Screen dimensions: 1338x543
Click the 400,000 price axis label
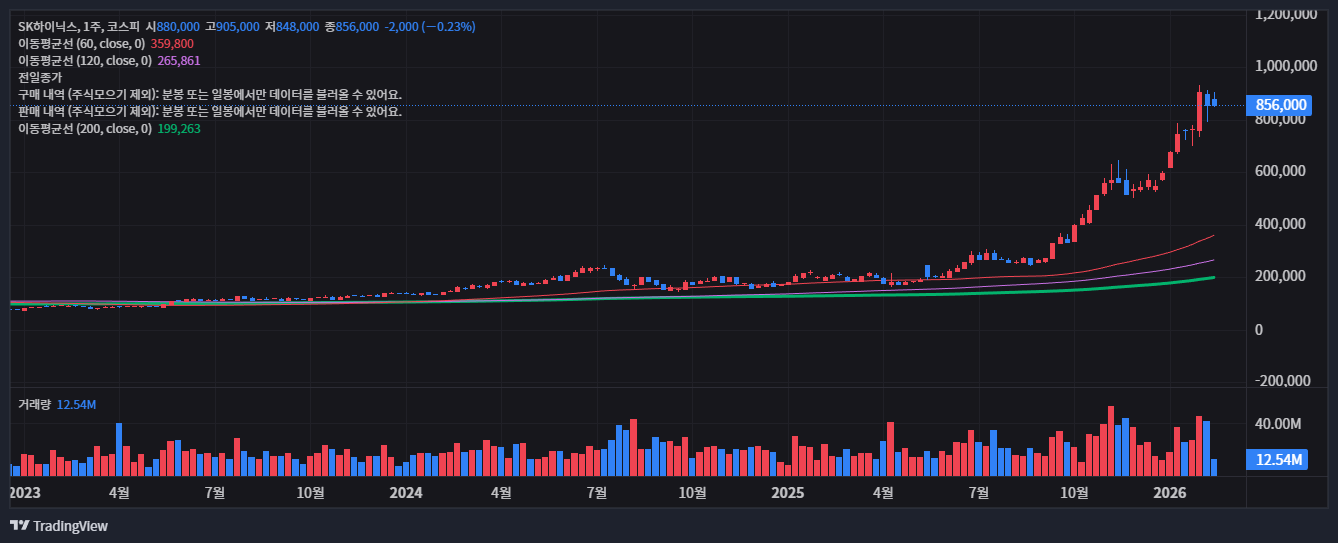[1279, 224]
